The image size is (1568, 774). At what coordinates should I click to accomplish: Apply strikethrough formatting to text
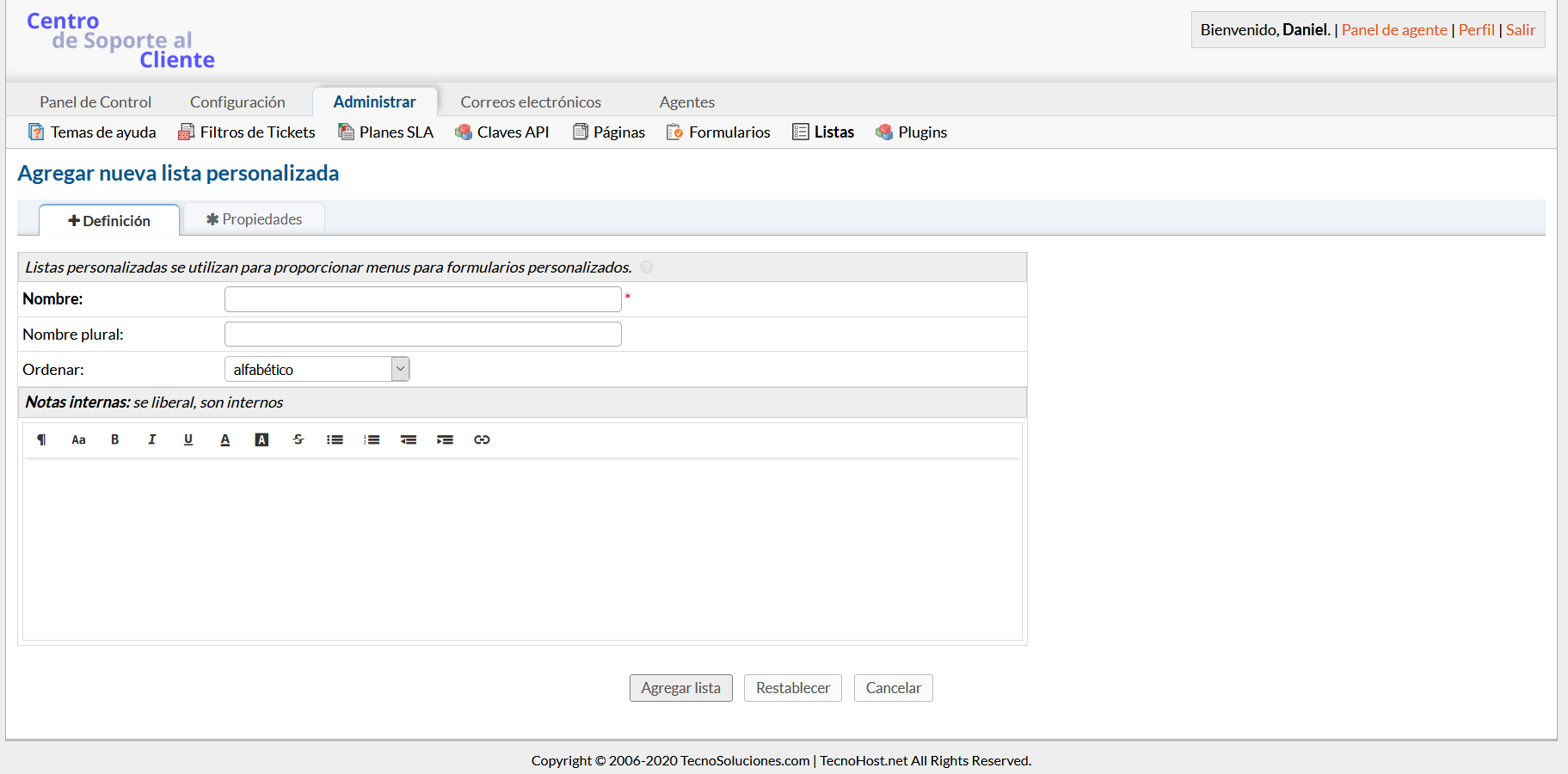(x=298, y=439)
